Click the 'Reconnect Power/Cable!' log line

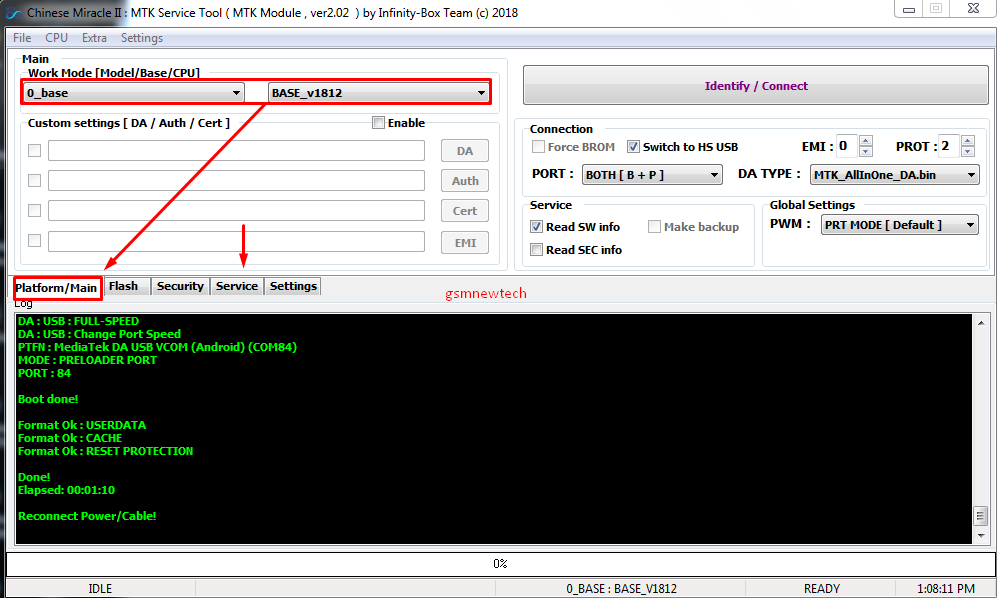point(87,516)
